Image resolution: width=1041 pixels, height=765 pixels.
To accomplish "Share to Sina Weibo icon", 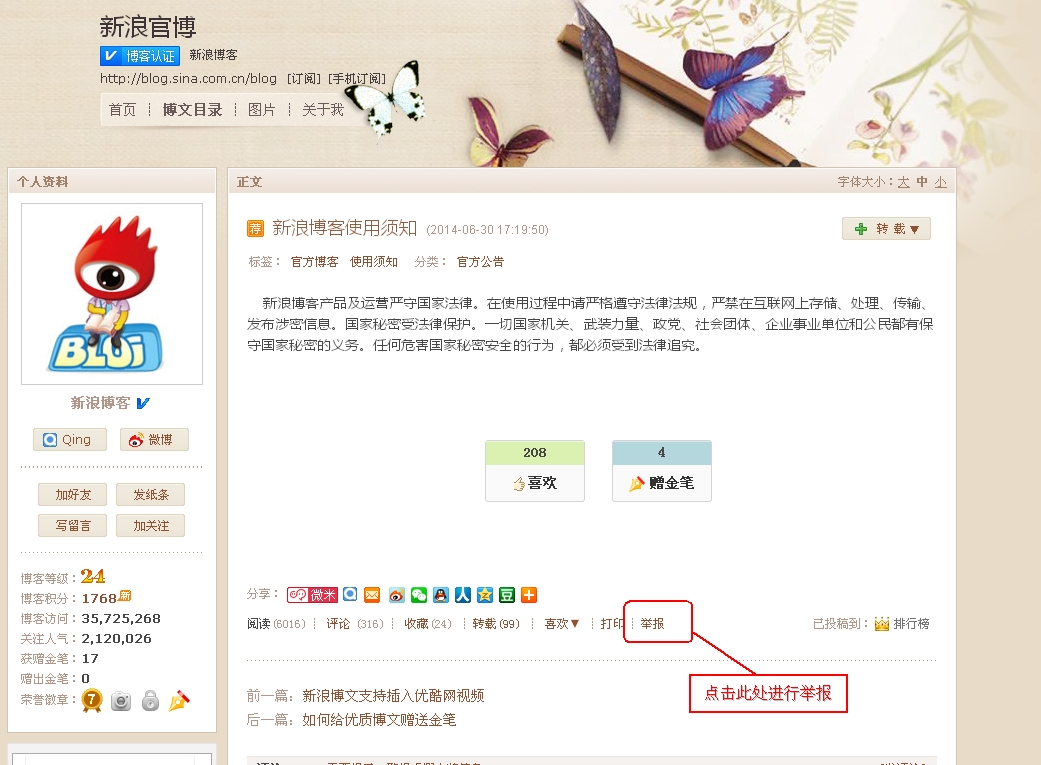I will coord(396,595).
